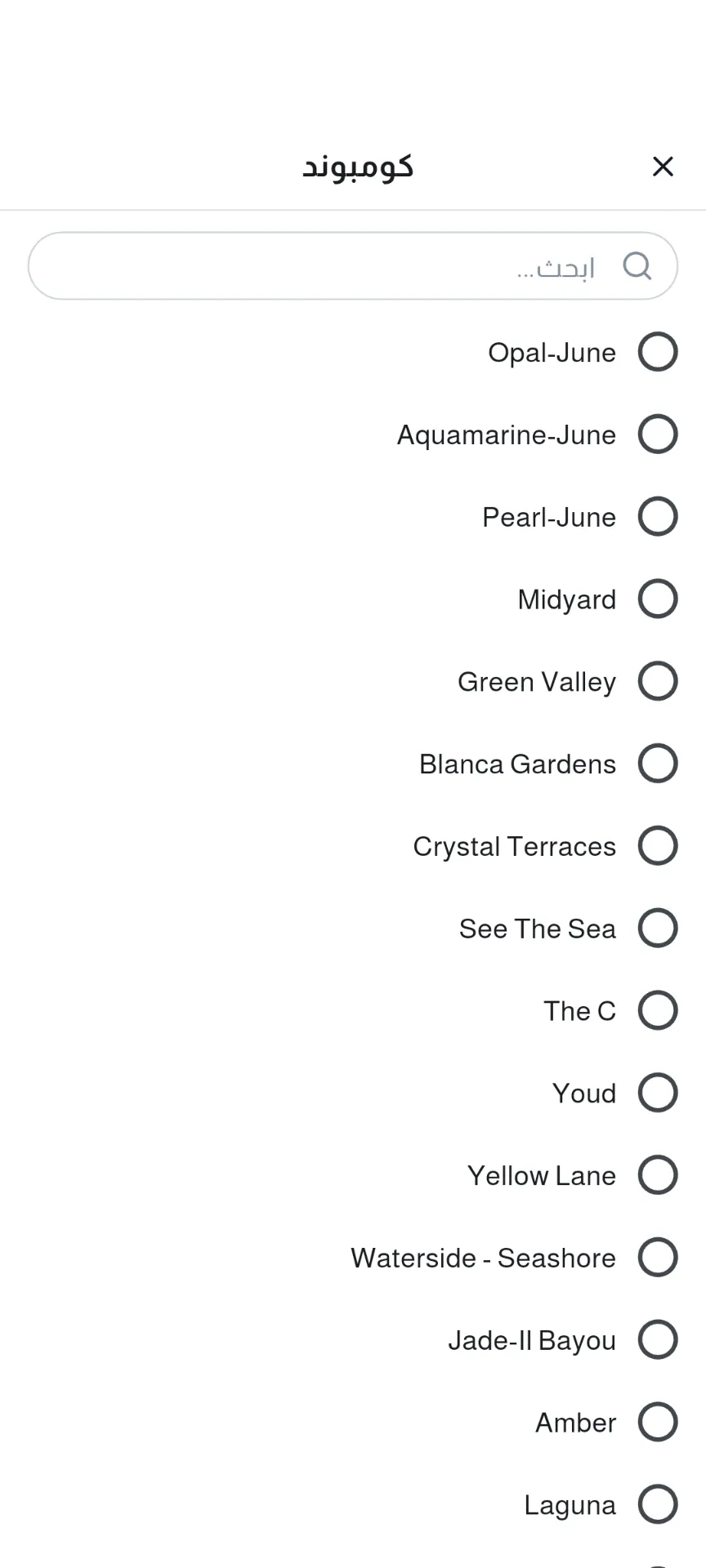Image resolution: width=706 pixels, height=1568 pixels.
Task: Click the Waterside - Seashore label text
Action: 483,1258
